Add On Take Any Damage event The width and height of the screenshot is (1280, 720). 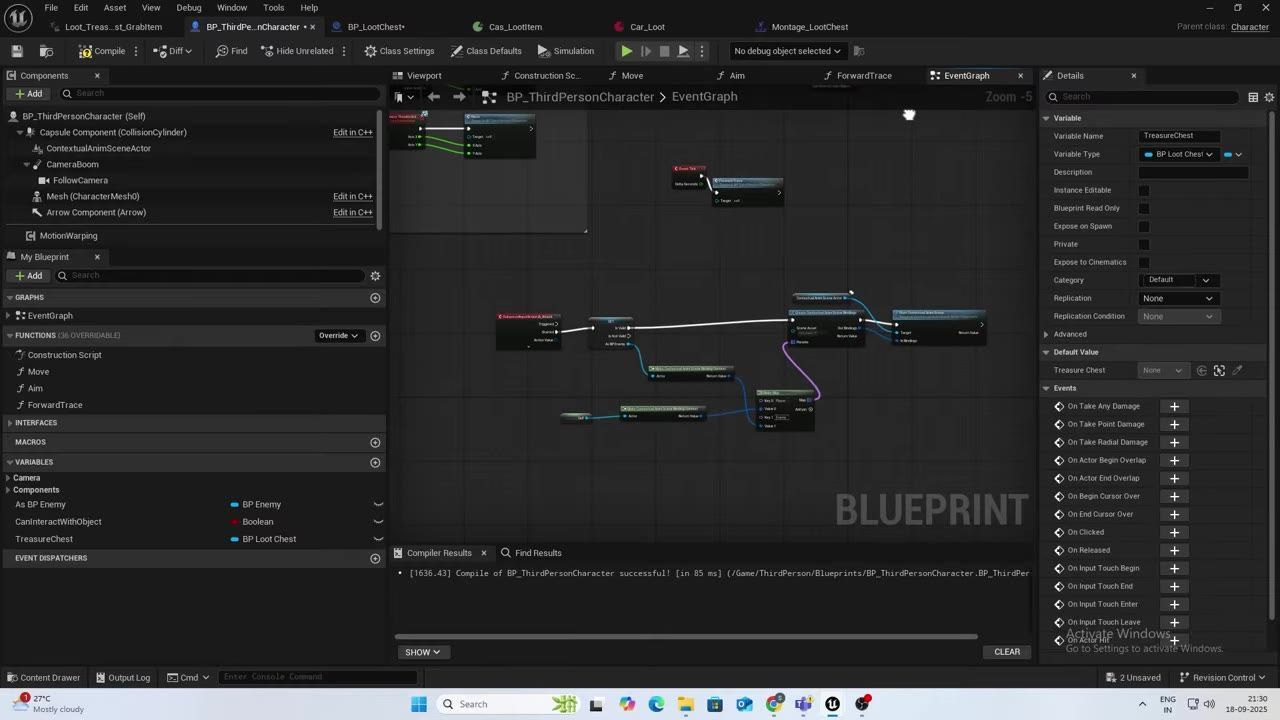pyautogui.click(x=1174, y=406)
